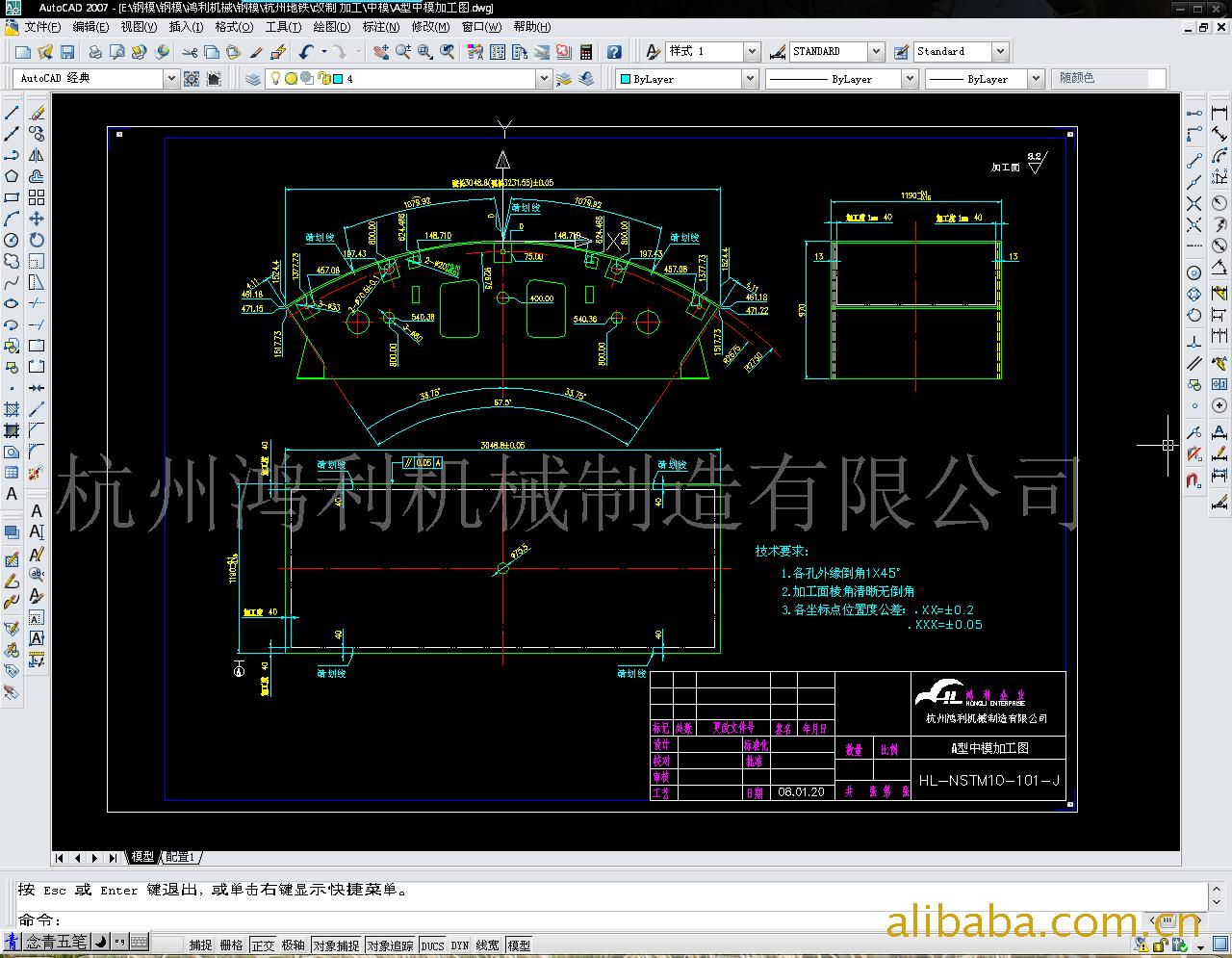
Task: Select the Array modify tool
Action: (37, 197)
